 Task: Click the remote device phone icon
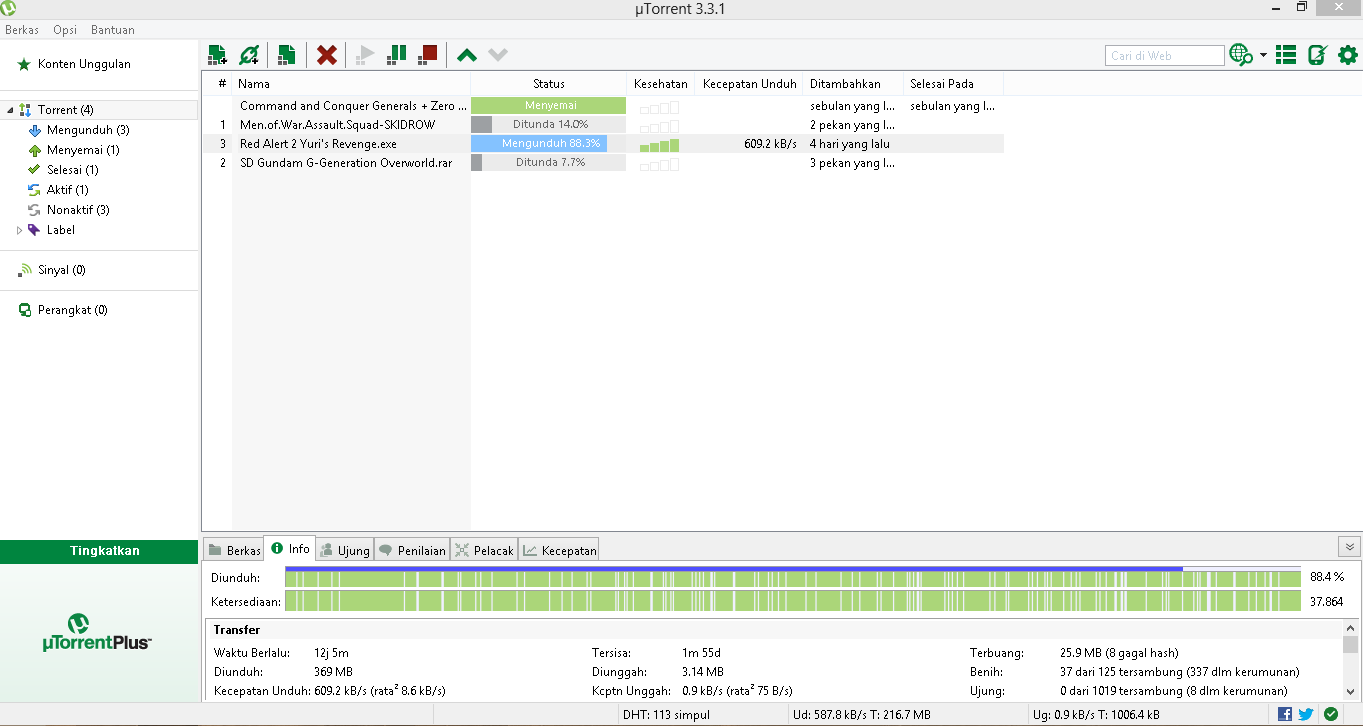[1317, 55]
